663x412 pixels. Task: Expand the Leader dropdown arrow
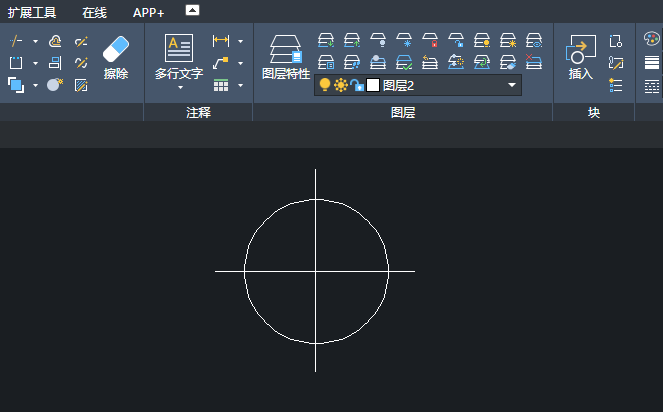coord(241,63)
